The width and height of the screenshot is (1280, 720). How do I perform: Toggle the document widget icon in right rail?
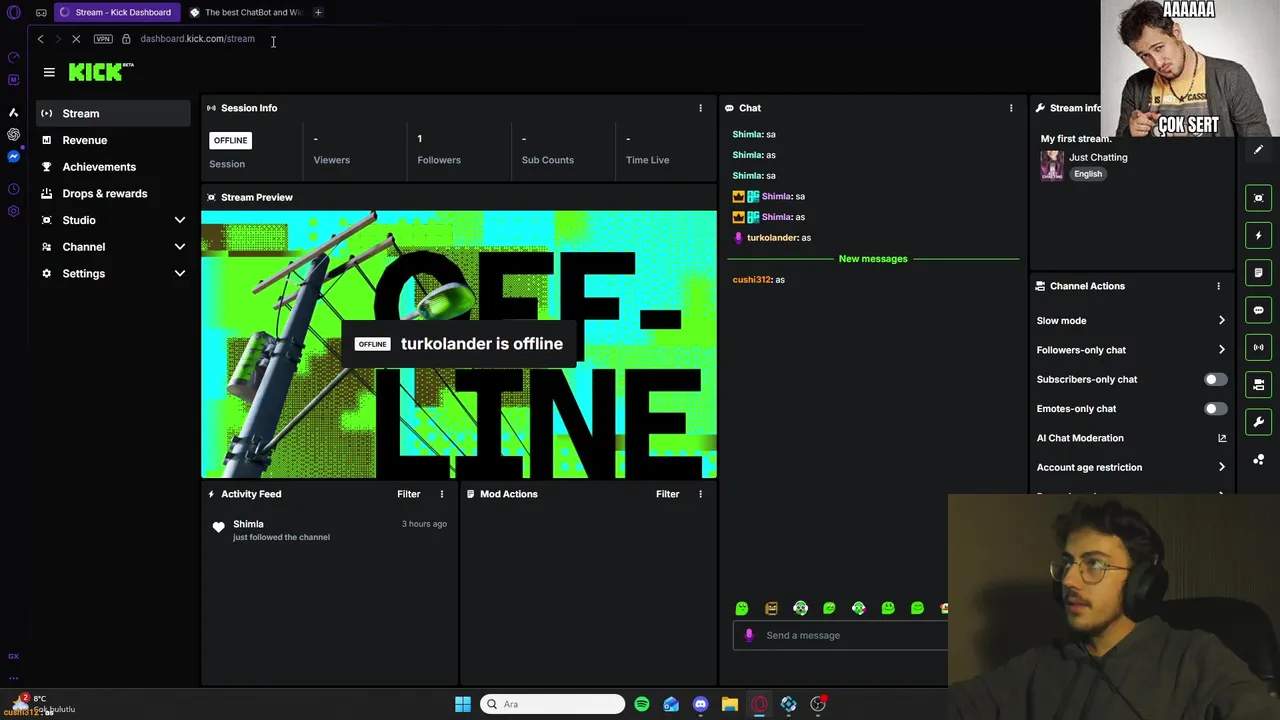click(1259, 272)
